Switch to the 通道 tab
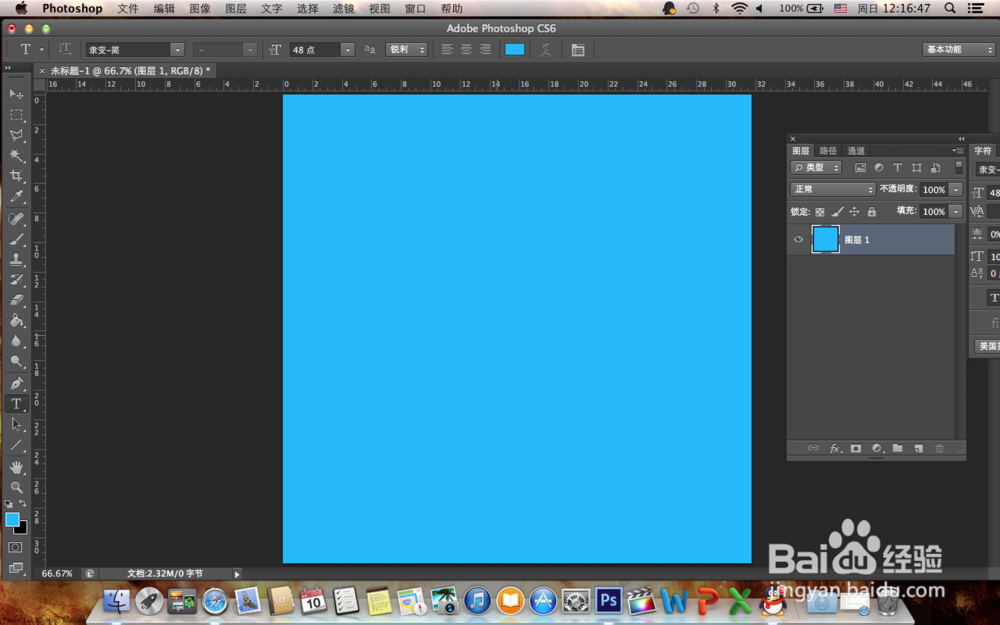Image resolution: width=1000 pixels, height=625 pixels. 856,151
